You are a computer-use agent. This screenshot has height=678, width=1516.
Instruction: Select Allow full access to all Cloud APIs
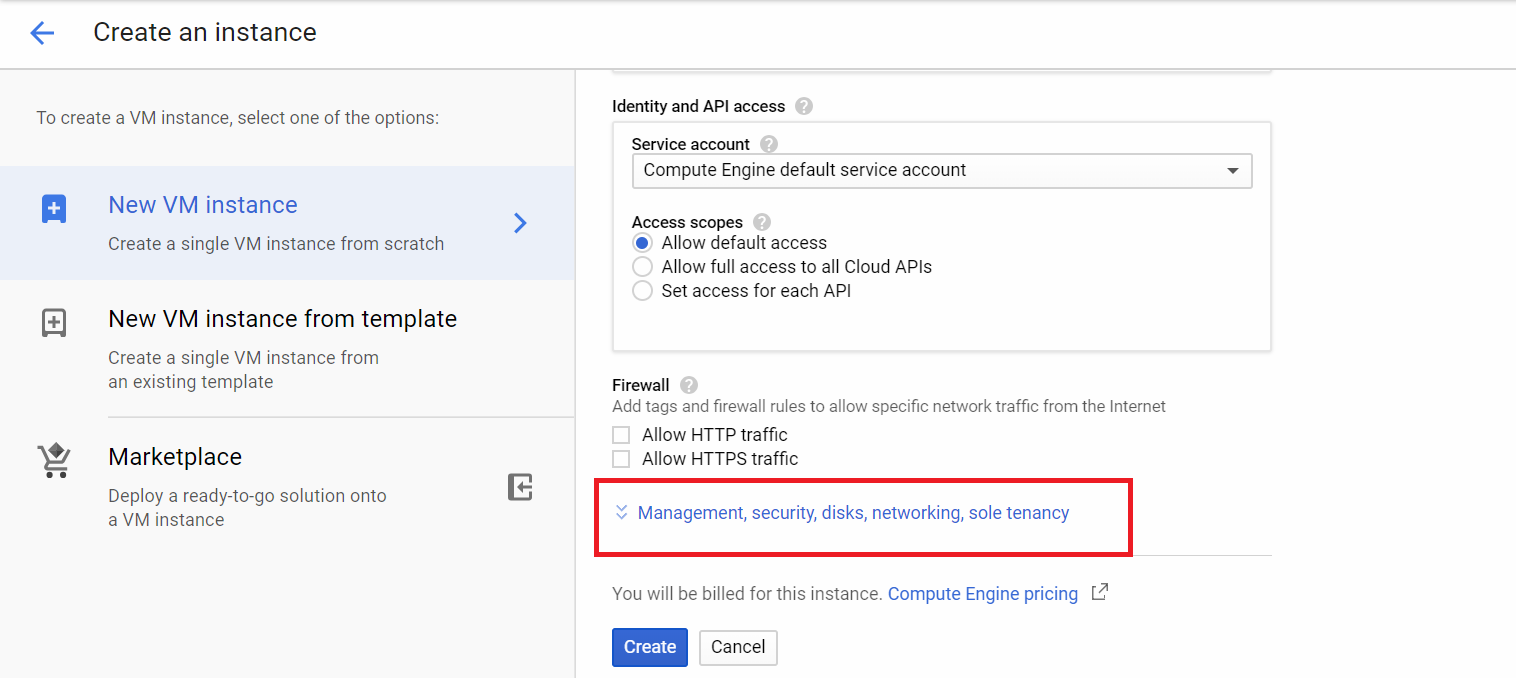click(643, 267)
